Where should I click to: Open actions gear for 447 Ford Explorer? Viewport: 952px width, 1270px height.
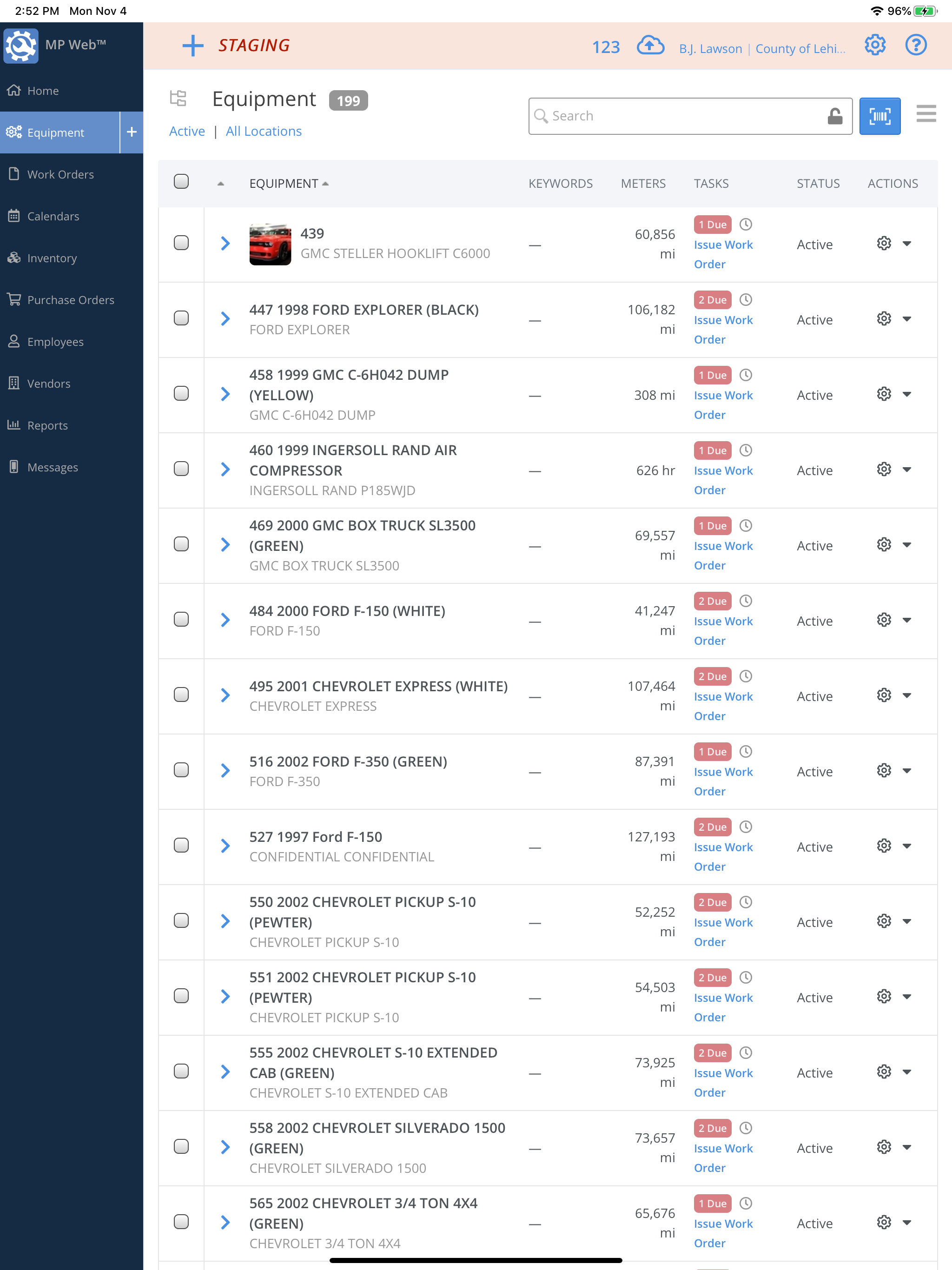(884, 318)
